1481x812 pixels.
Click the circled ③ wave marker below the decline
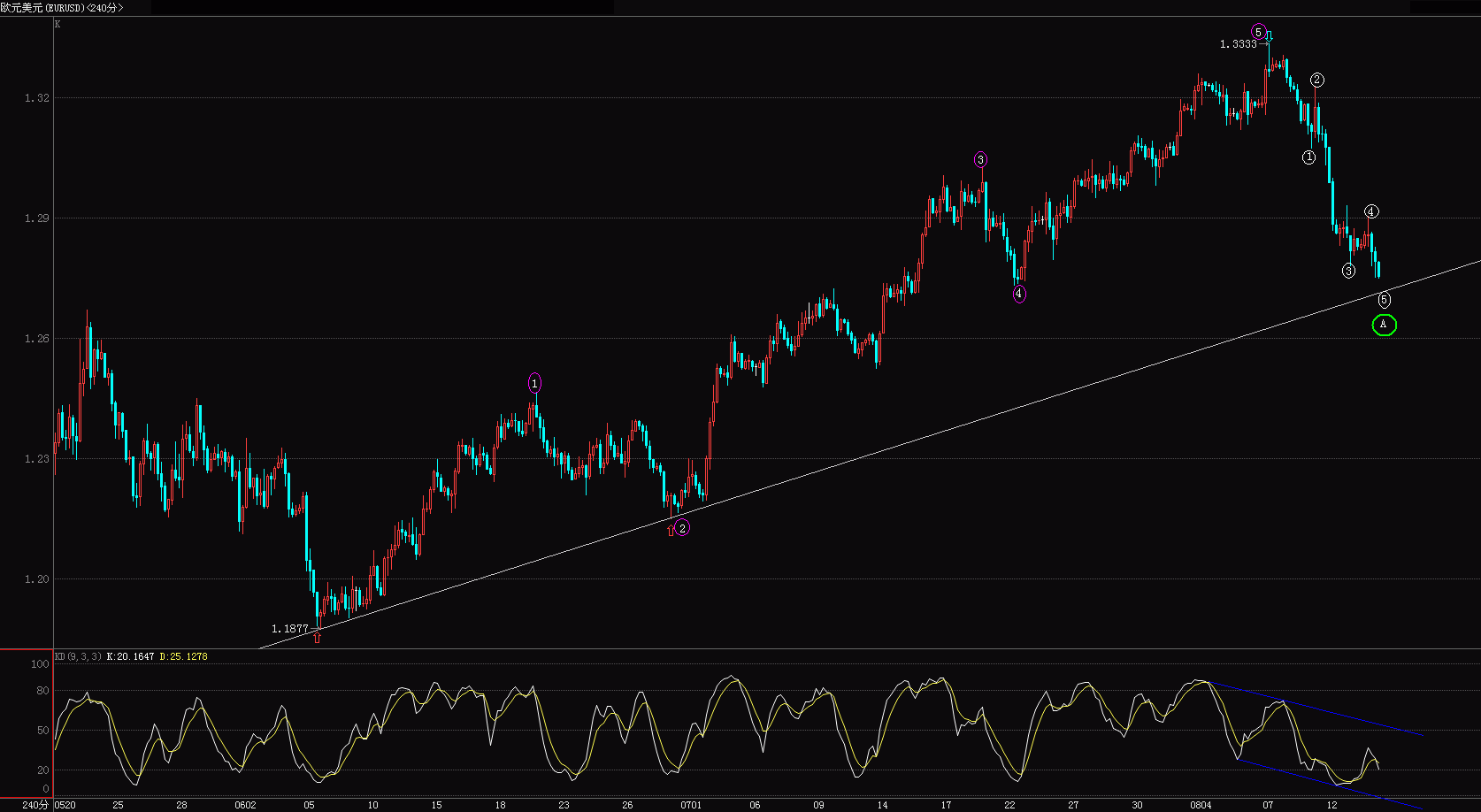[x=1348, y=271]
